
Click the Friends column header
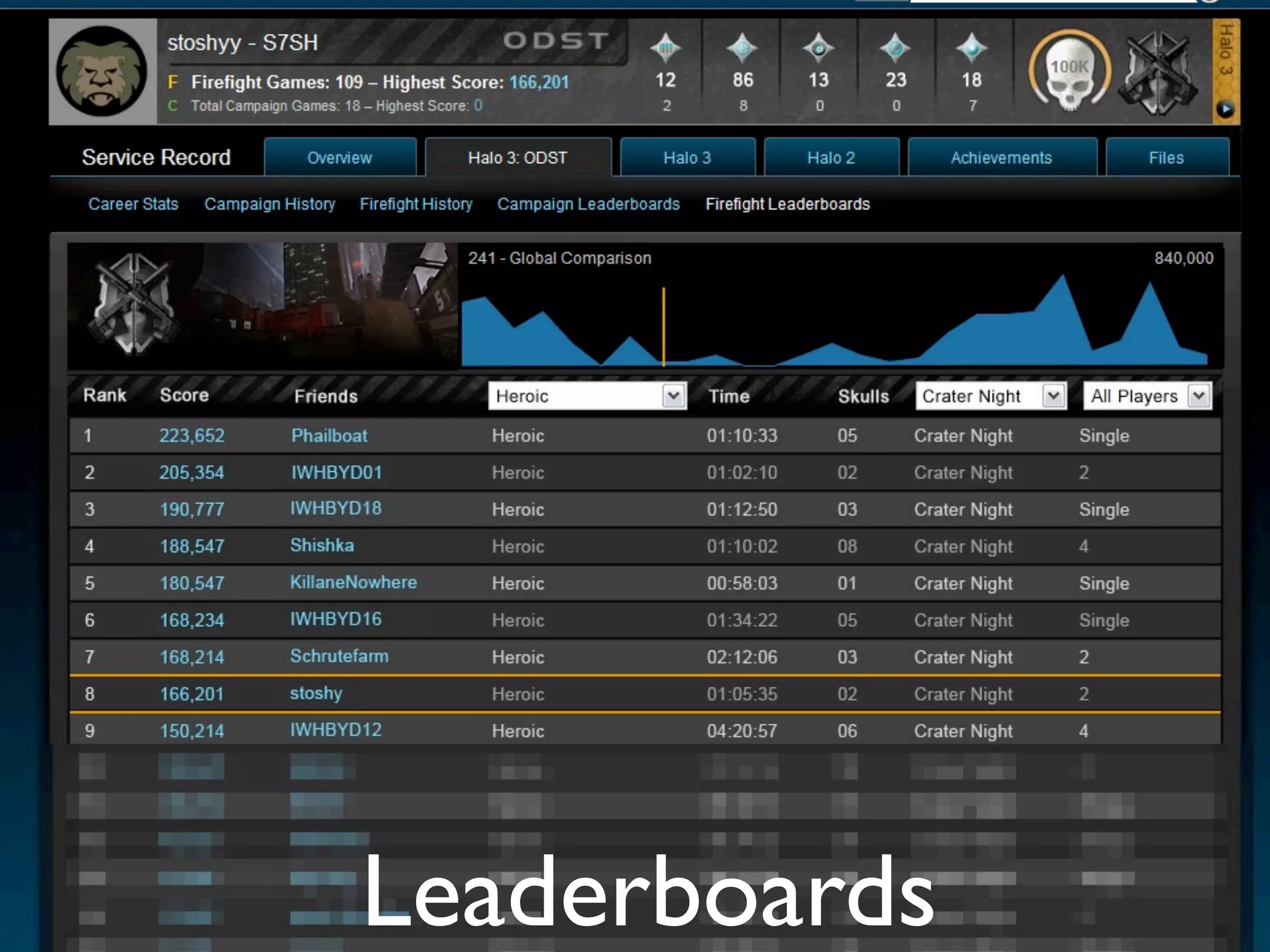point(326,396)
